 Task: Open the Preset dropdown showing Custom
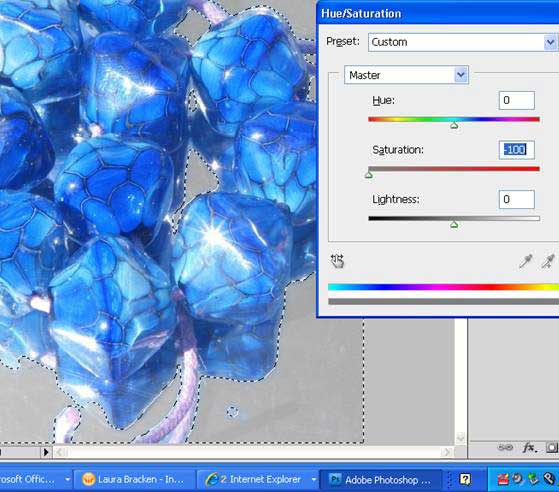pos(463,42)
